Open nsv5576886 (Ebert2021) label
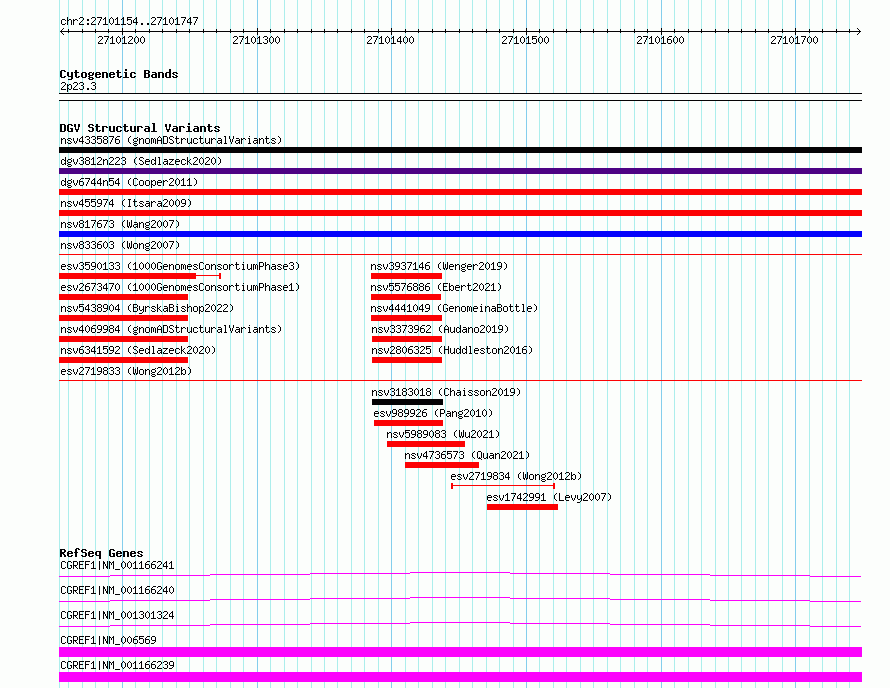This screenshot has height=688, width=890. [436, 287]
